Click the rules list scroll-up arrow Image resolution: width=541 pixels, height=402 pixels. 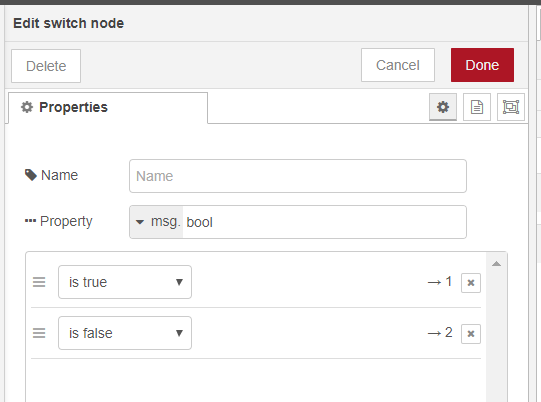coord(496,264)
